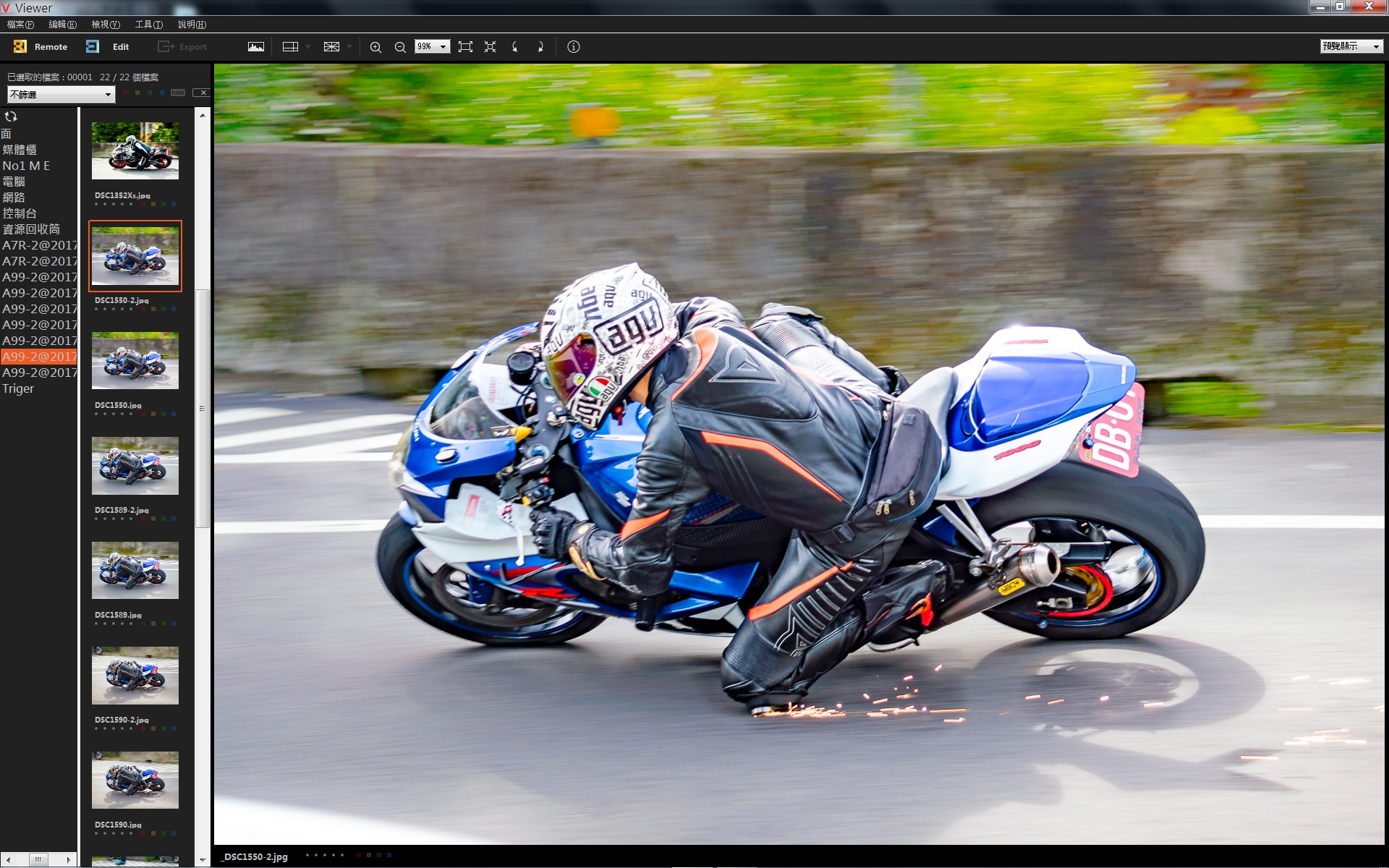Screen dimensions: 1389x868
Task: Show the histogram display
Action: [256, 47]
